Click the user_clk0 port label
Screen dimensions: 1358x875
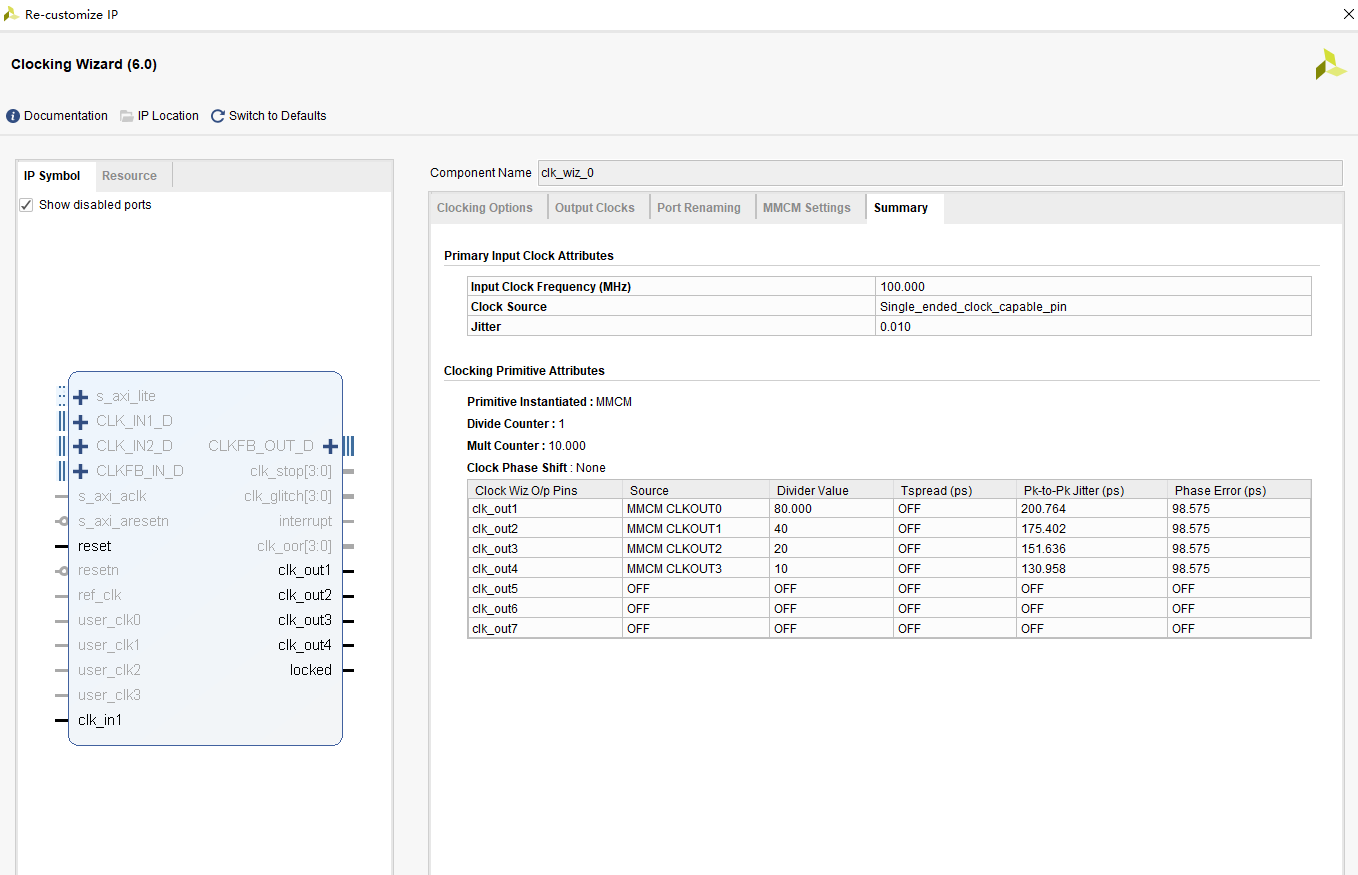109,620
